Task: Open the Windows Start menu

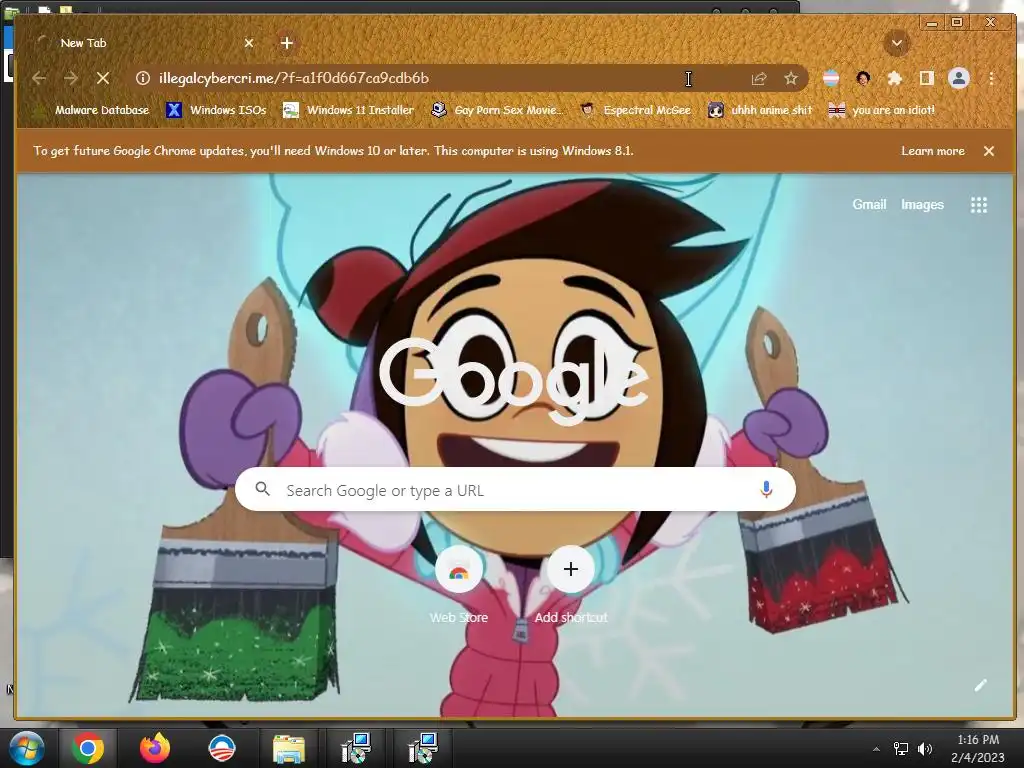Action: (26, 748)
